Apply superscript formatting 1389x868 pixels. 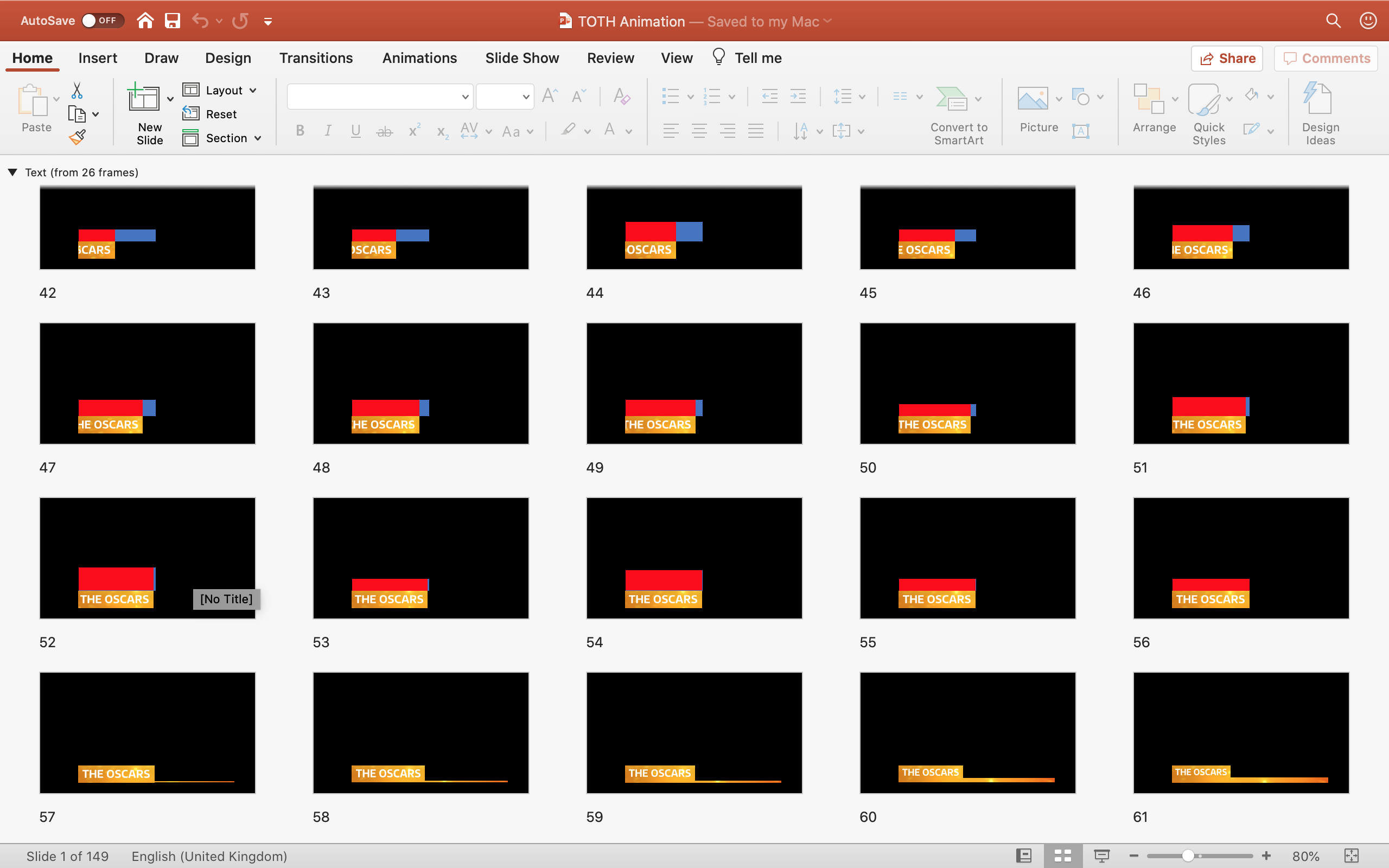coord(414,131)
